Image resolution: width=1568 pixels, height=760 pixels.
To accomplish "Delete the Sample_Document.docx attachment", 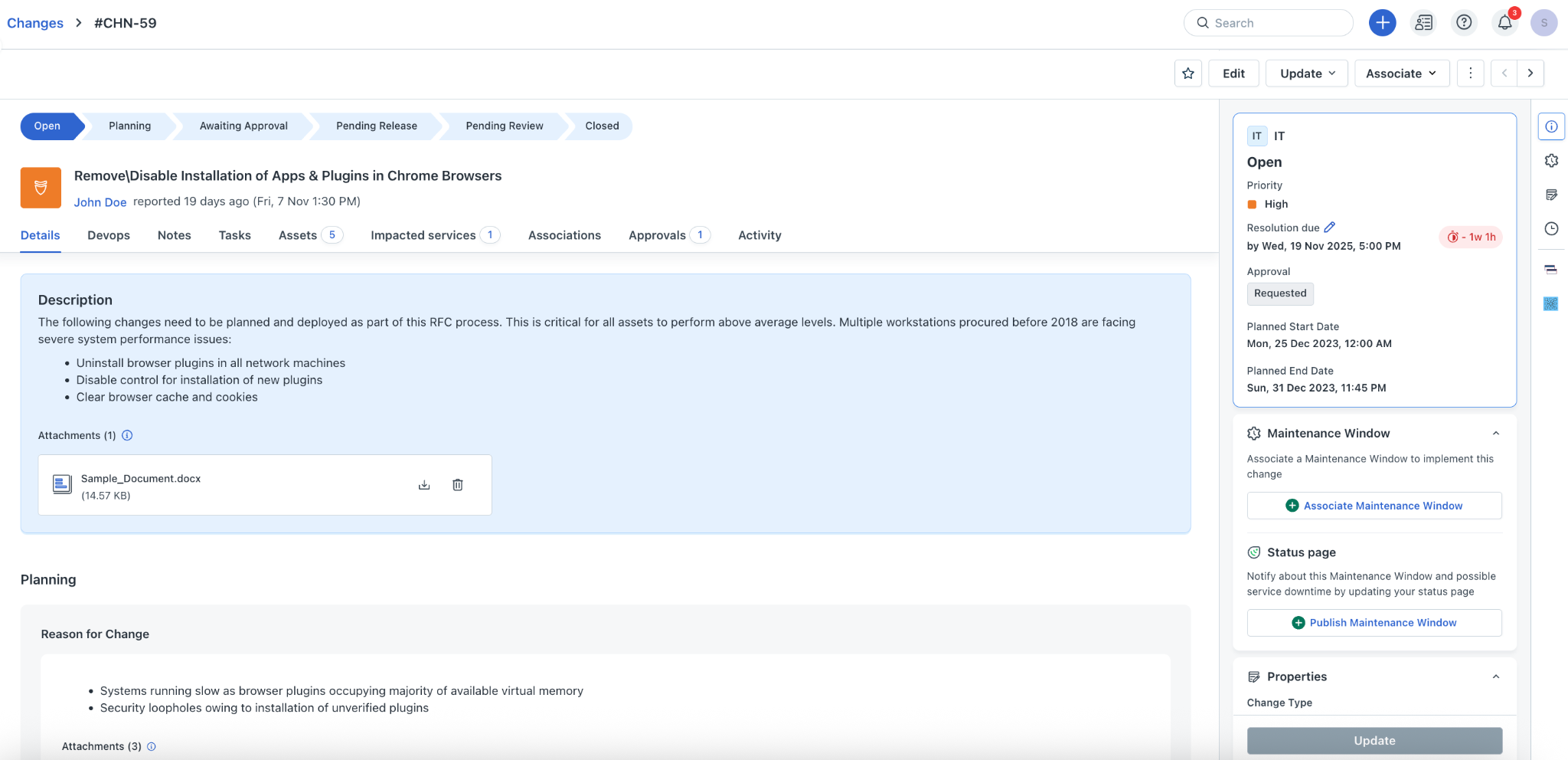I will (x=458, y=485).
